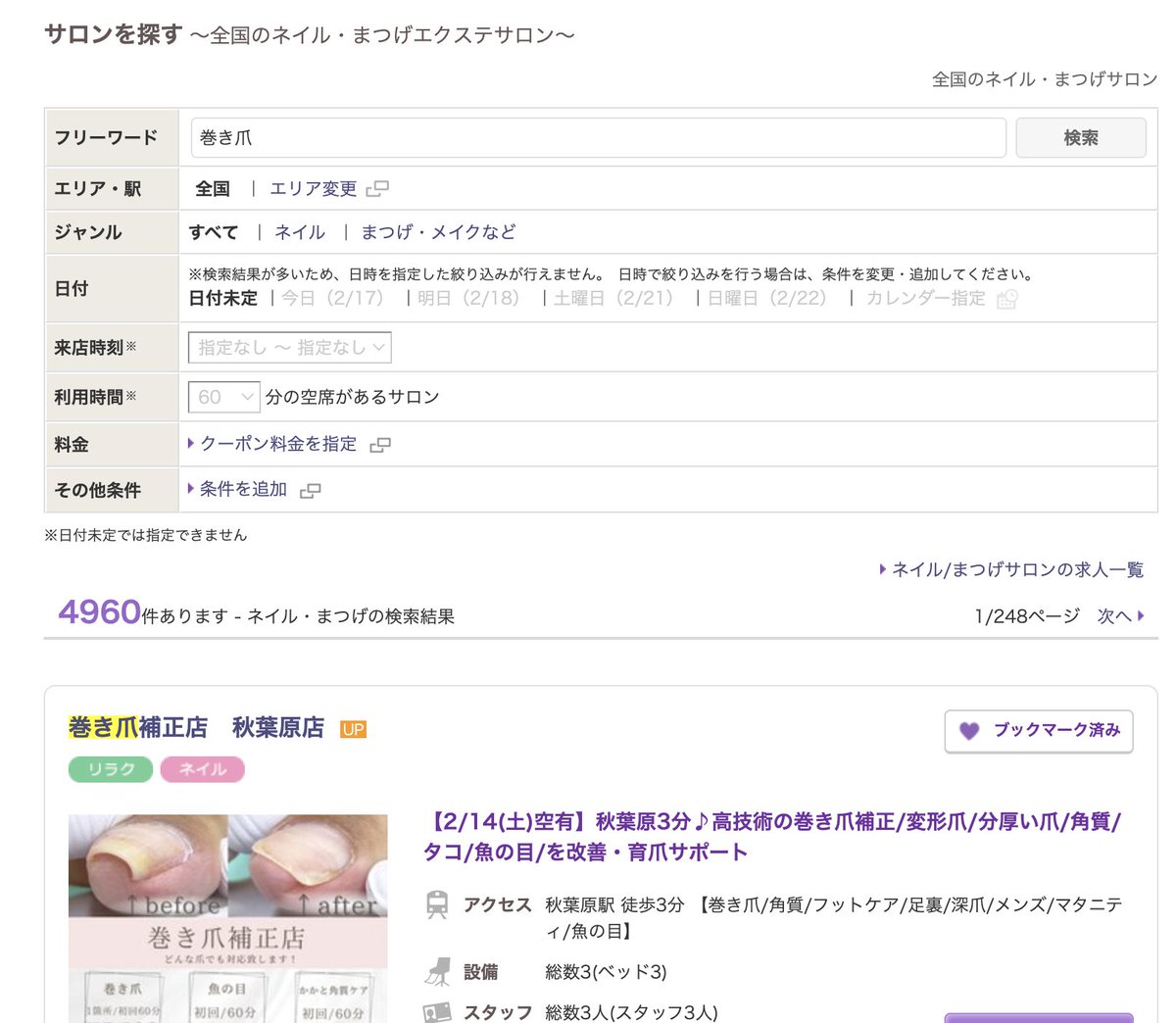The height and width of the screenshot is (1023, 1176).
Task: Choose 明日（2/18）date option
Action: tap(468, 298)
